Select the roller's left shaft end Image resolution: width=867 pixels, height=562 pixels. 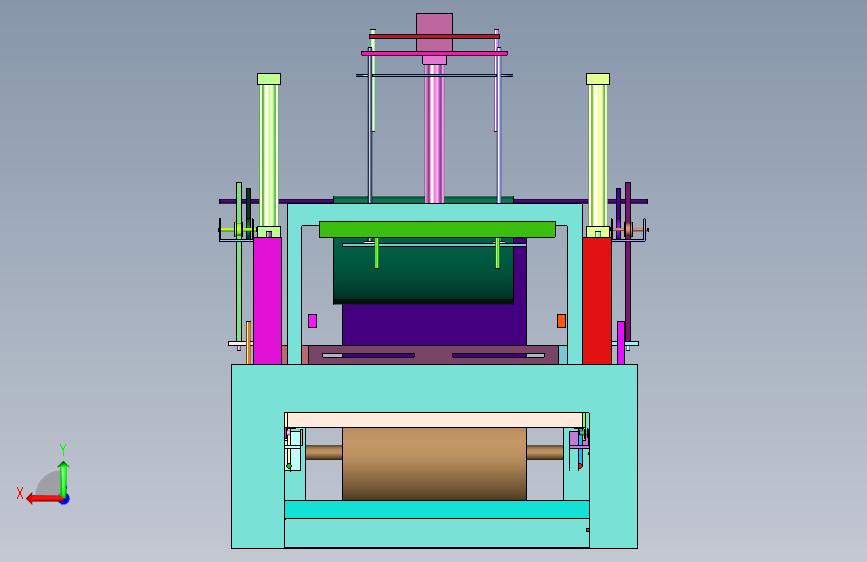tap(323, 452)
